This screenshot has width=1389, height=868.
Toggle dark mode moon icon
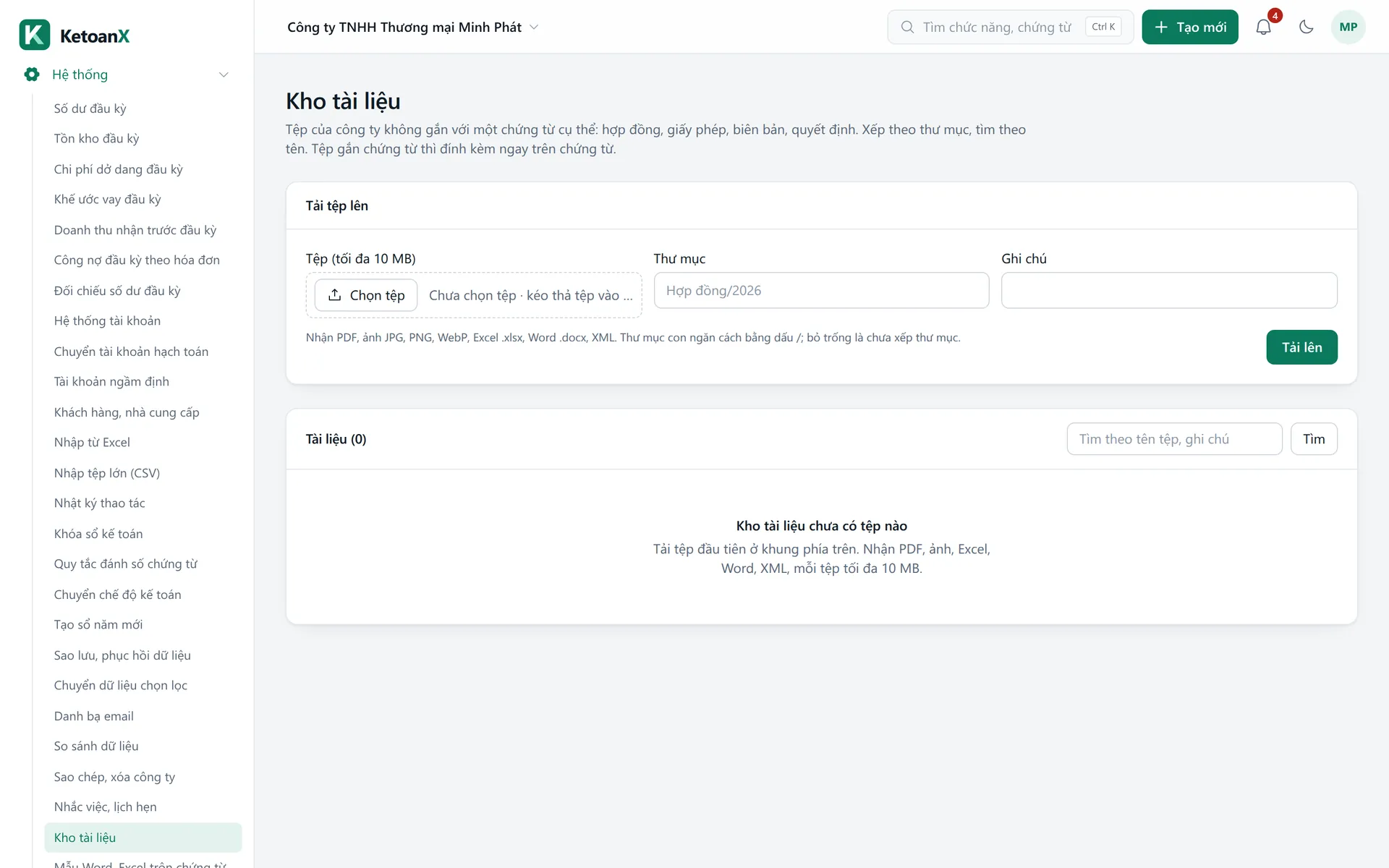pos(1306,27)
